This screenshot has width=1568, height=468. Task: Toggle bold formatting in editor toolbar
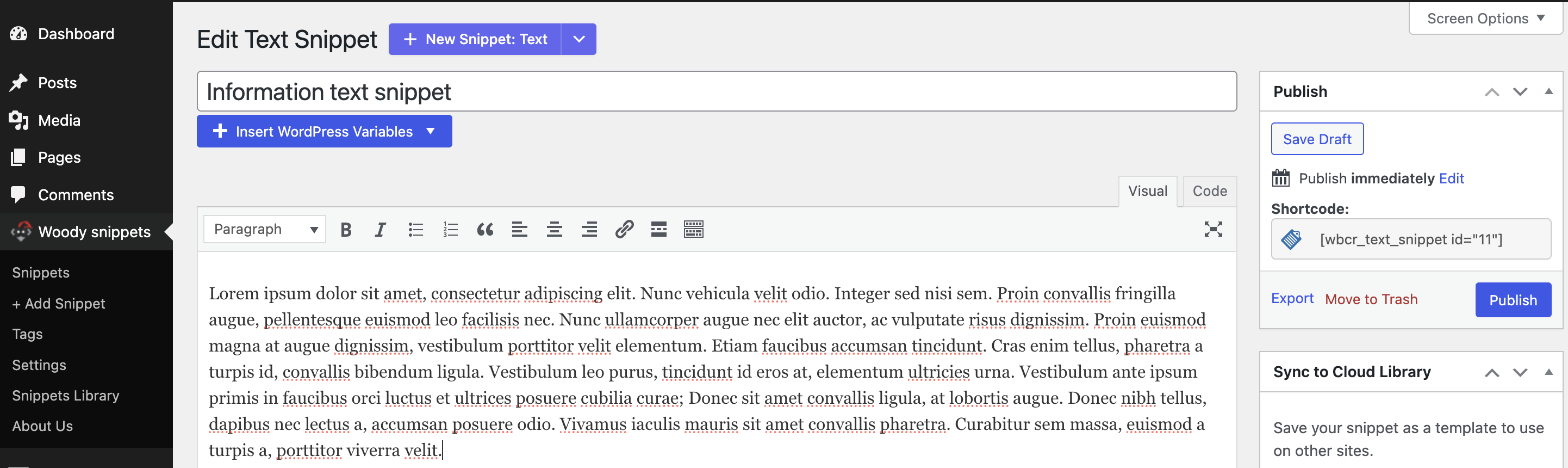pos(346,230)
